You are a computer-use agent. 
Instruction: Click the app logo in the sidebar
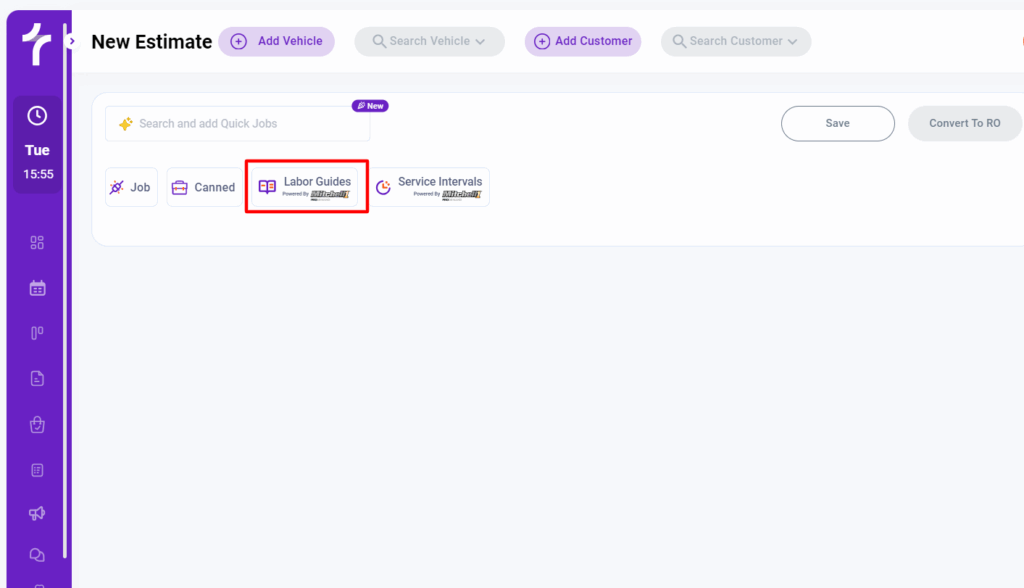tap(37, 44)
